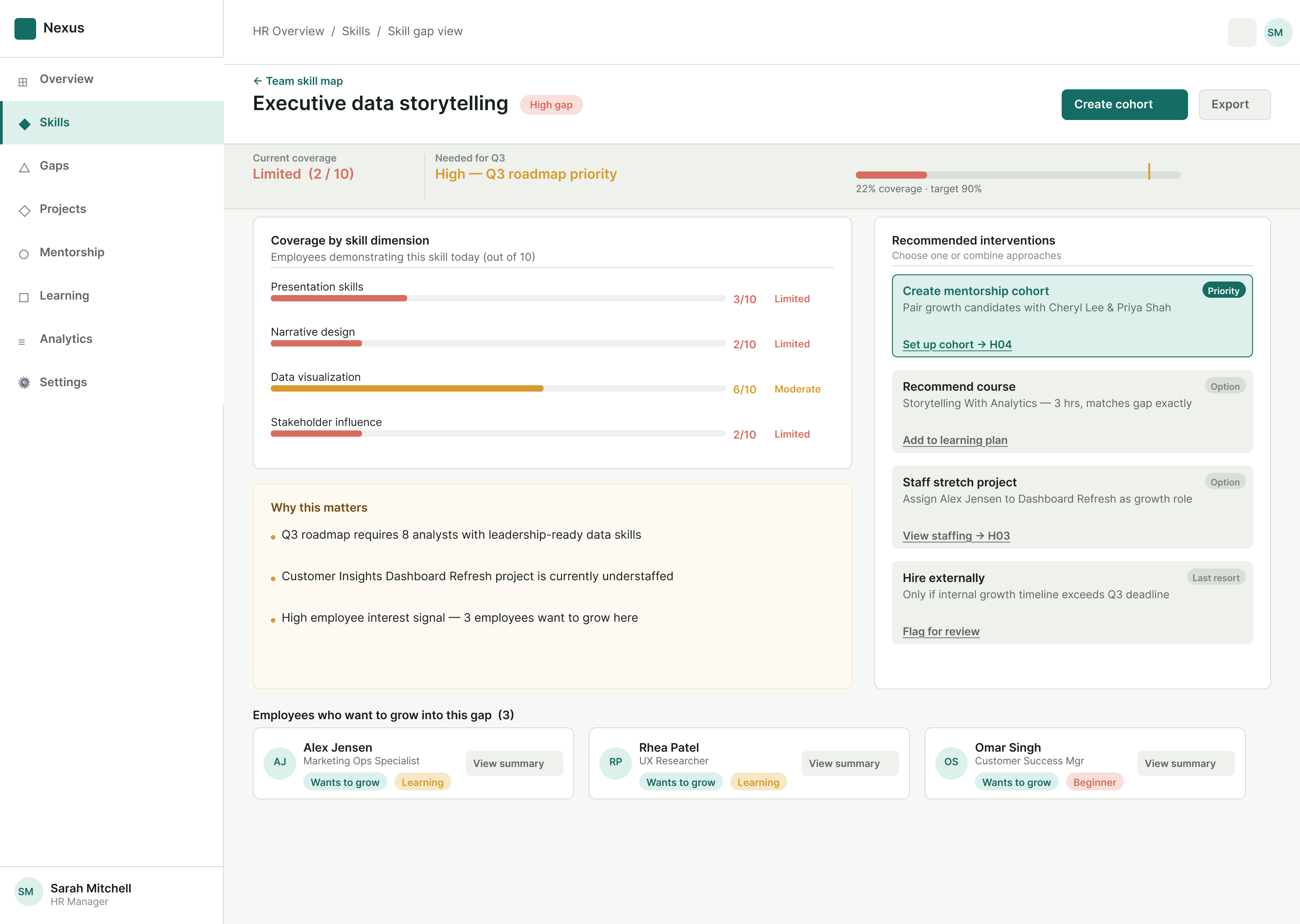The width and height of the screenshot is (1300, 924).
Task: Go back to Team skill map
Action: [297, 81]
